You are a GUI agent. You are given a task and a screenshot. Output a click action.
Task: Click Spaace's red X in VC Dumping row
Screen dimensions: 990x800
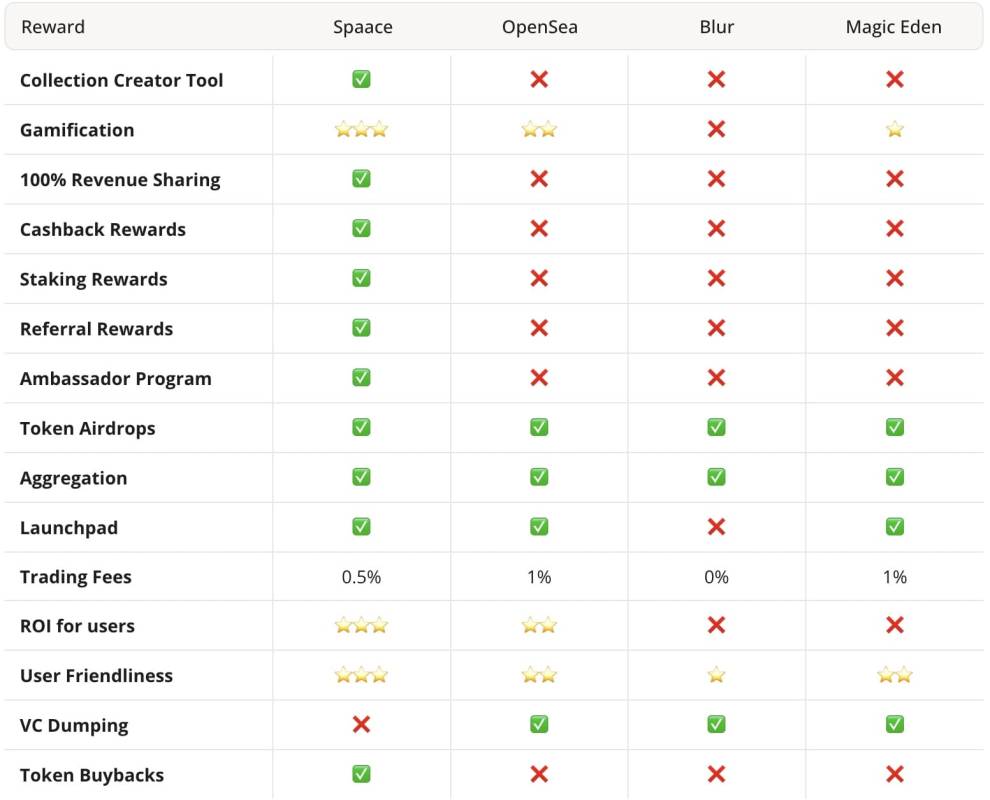pos(362,725)
